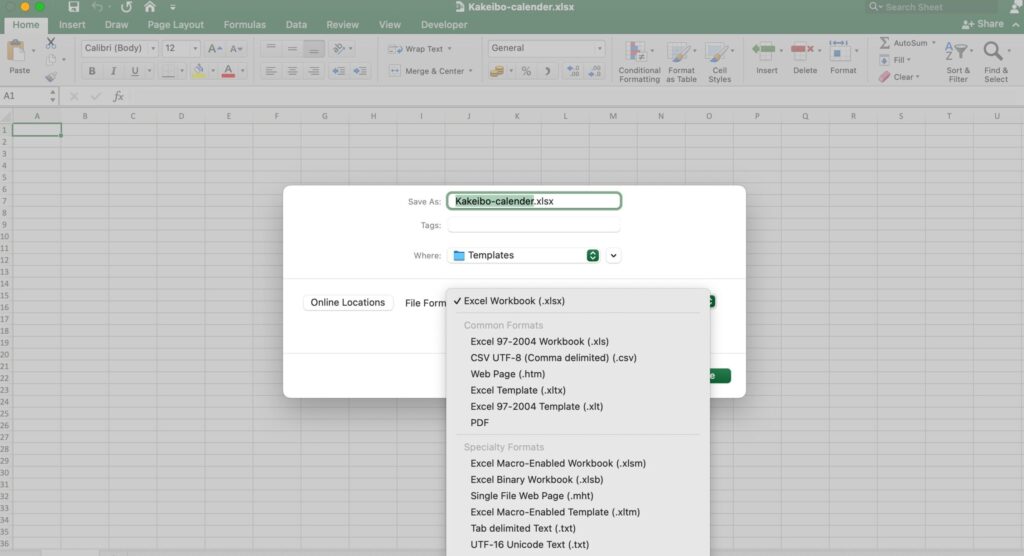The width and height of the screenshot is (1024, 556).
Task: Click the Online Locations button
Action: [347, 303]
